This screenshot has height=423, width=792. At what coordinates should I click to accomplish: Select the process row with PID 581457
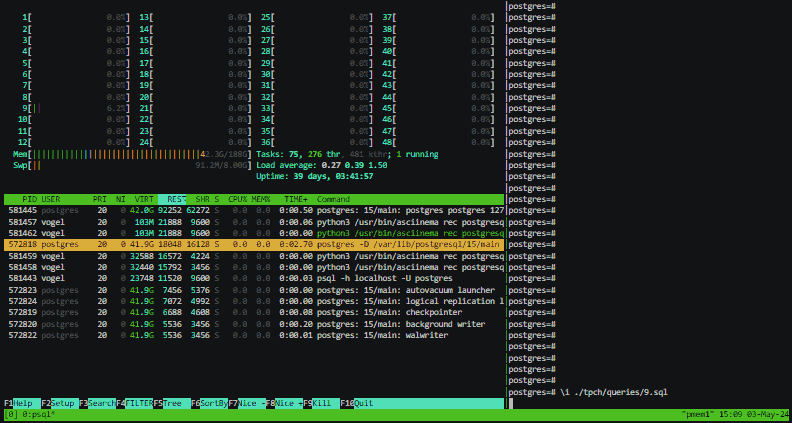(254, 222)
